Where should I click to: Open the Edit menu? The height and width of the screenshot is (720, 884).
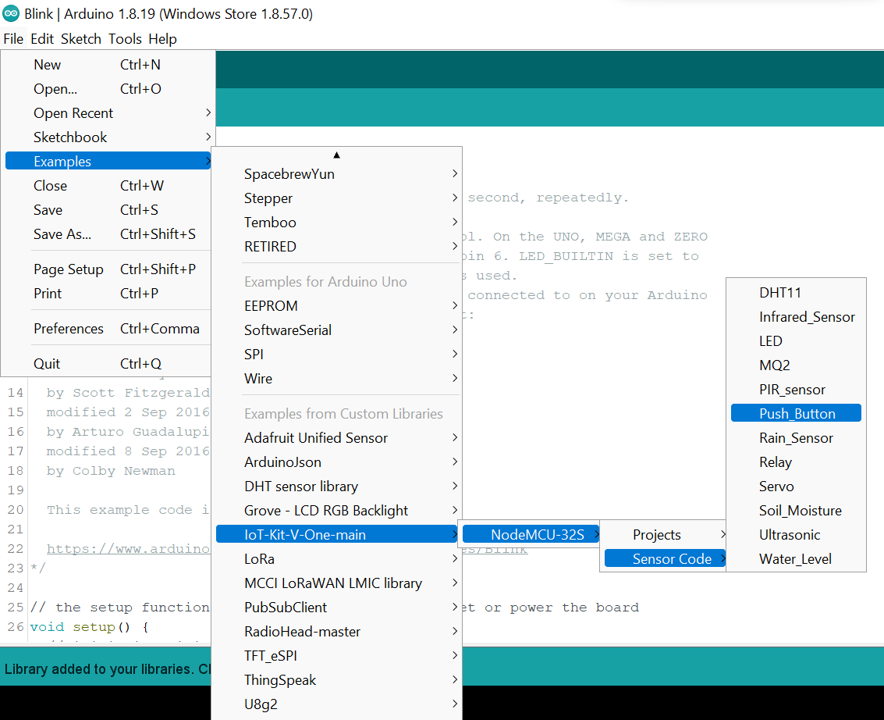click(x=42, y=39)
